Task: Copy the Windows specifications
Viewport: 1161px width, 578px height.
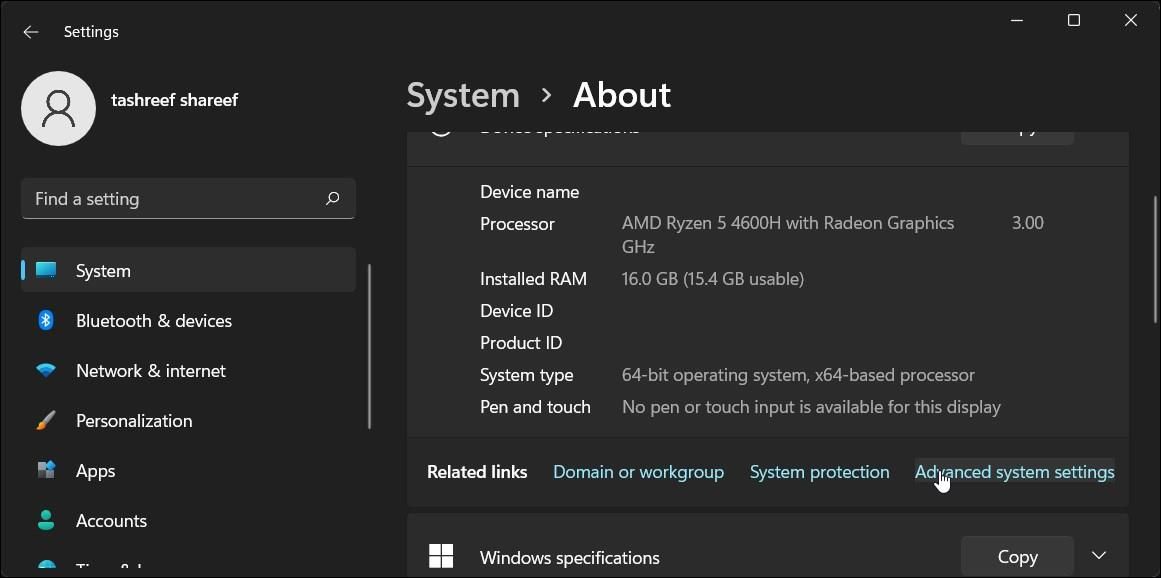Action: coord(1017,557)
